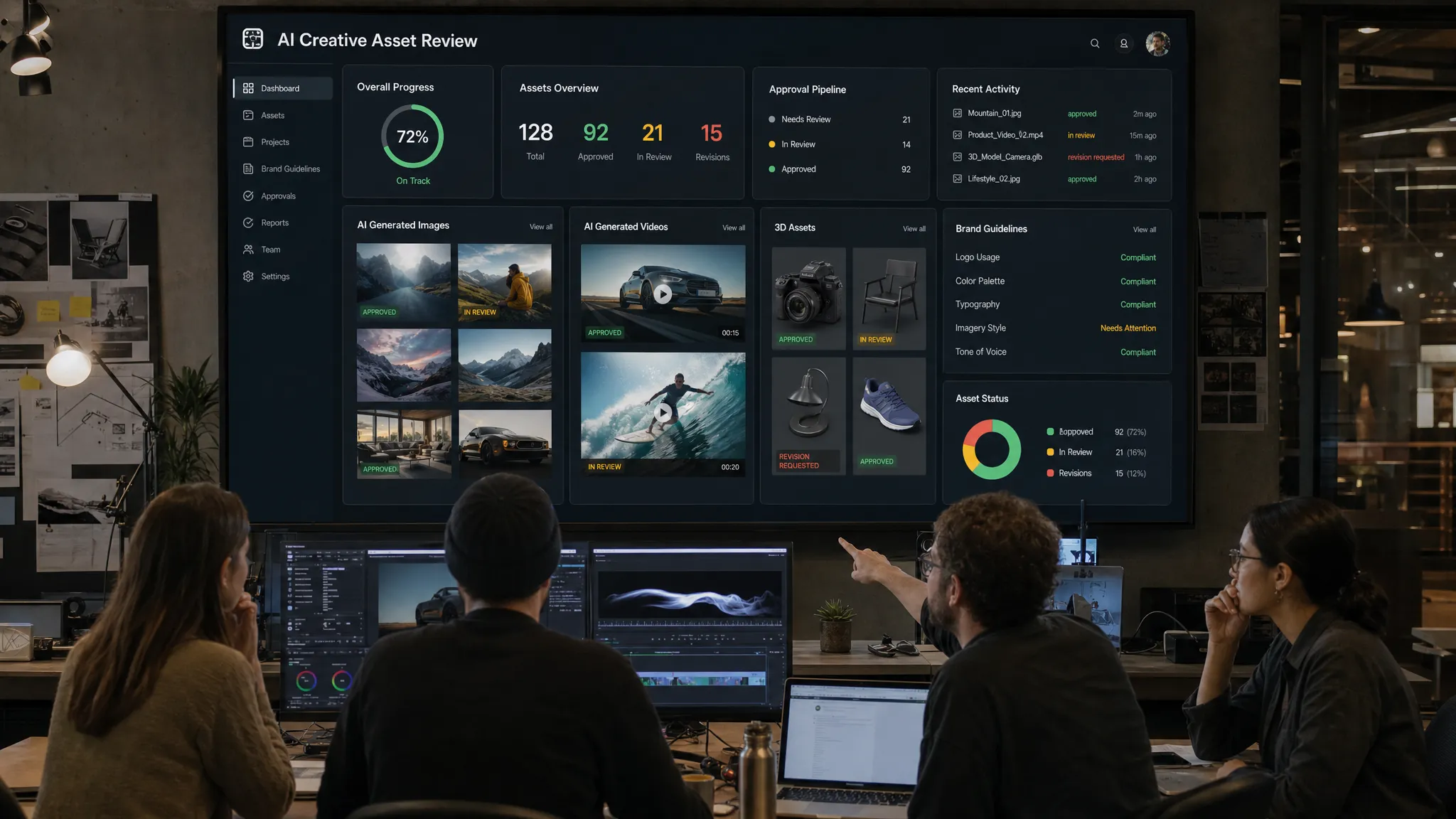This screenshot has height=819, width=1456.
Task: Click In Review row in Approval Pipeline
Action: point(840,144)
